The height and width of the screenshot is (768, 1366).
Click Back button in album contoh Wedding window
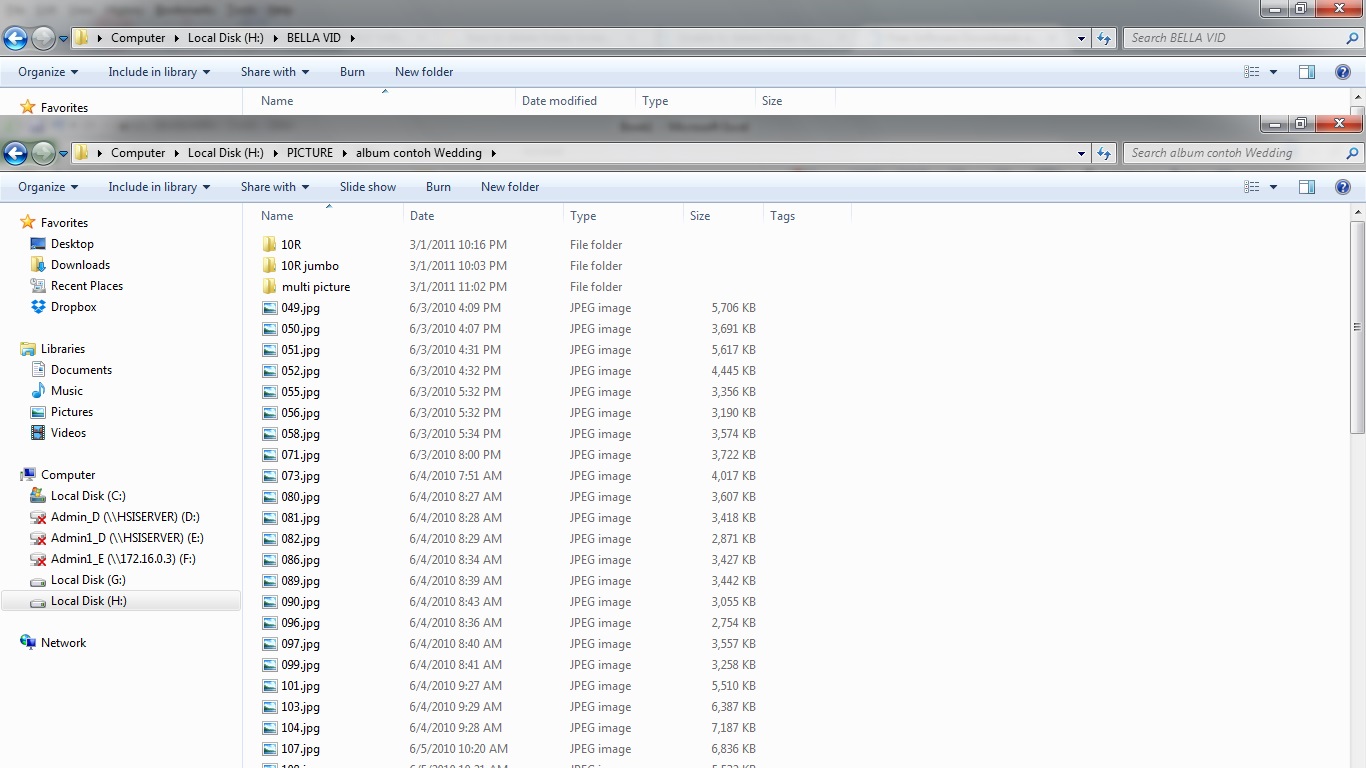pos(15,153)
